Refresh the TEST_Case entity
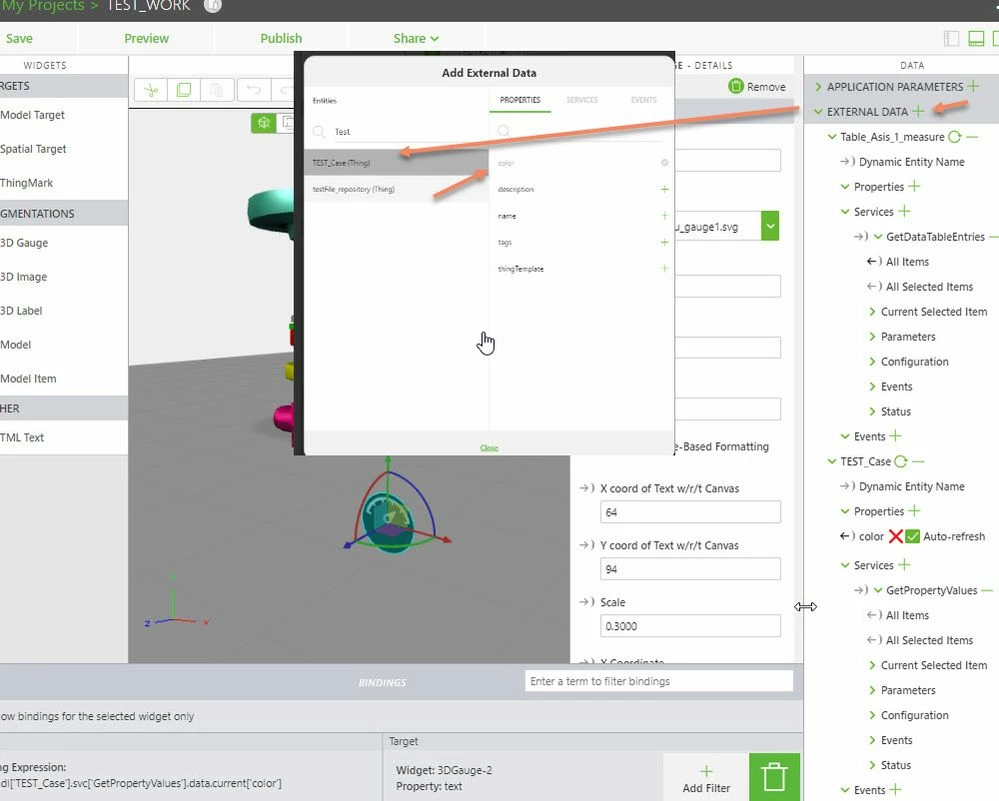This screenshot has height=801, width=999. coord(900,461)
